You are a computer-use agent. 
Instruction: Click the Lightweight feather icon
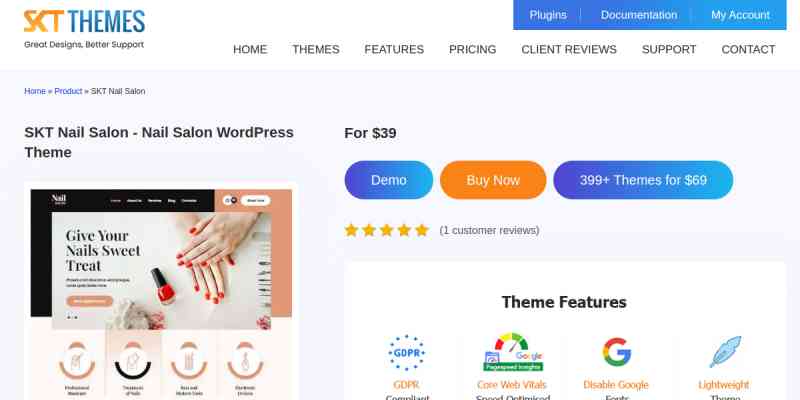coord(724,352)
